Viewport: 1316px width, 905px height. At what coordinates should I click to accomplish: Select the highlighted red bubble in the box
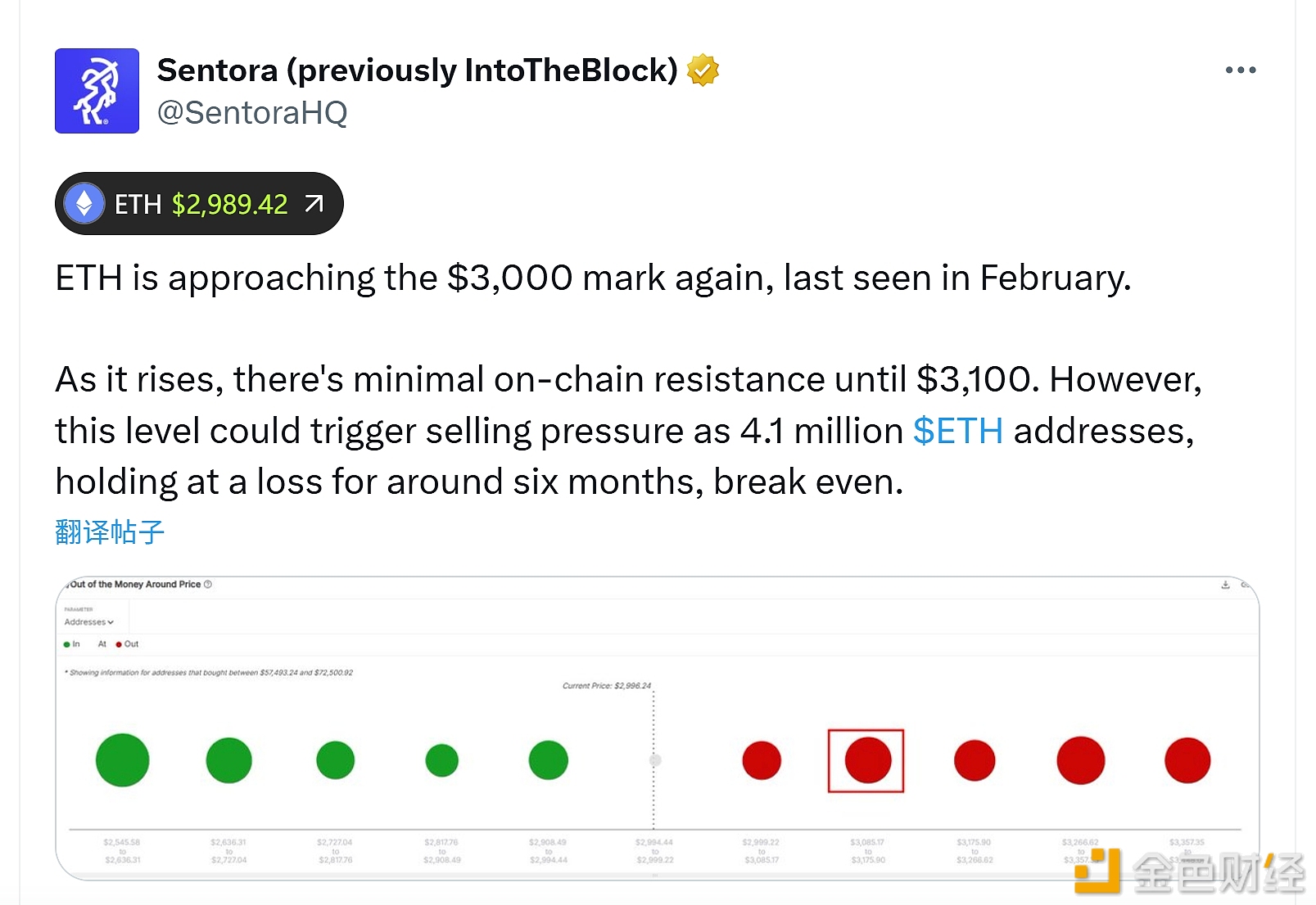coord(867,760)
